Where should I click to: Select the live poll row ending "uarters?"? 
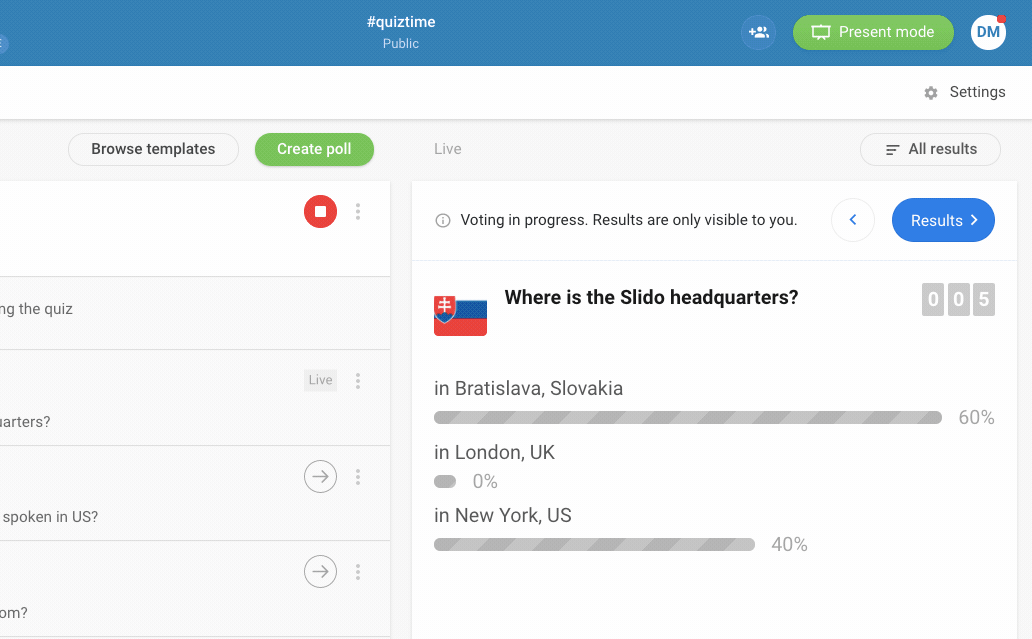[x=195, y=398]
